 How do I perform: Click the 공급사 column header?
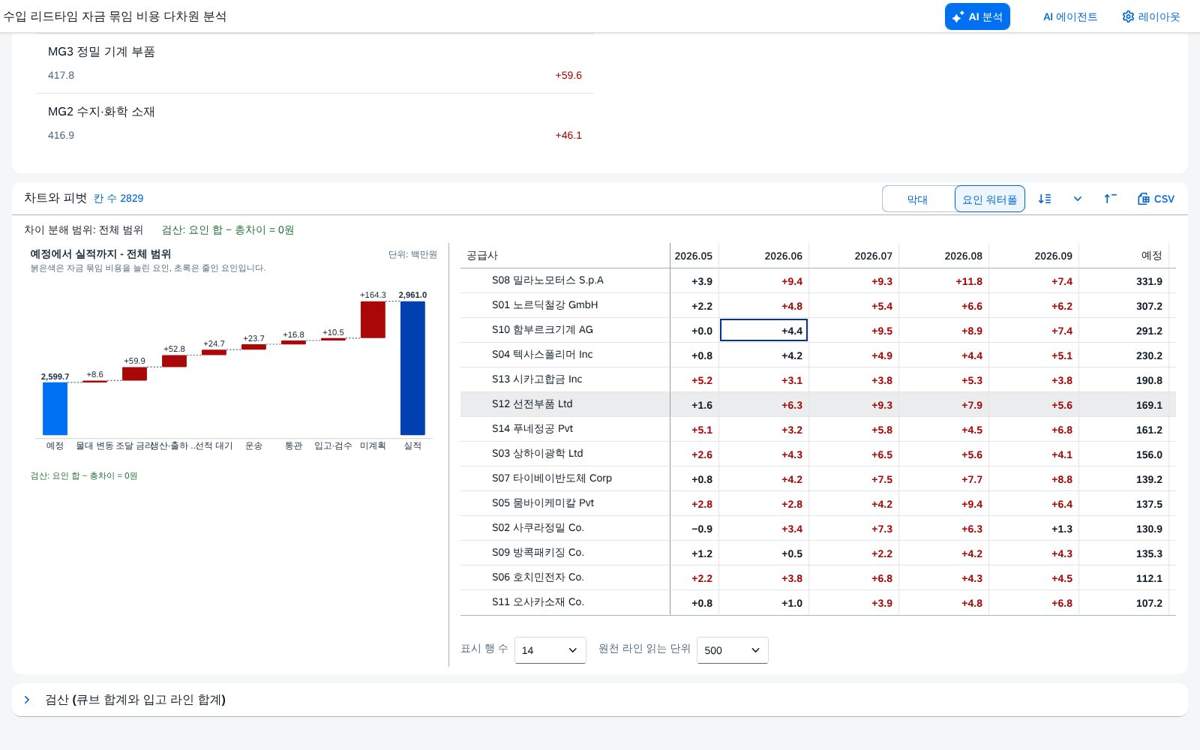tap(564, 256)
